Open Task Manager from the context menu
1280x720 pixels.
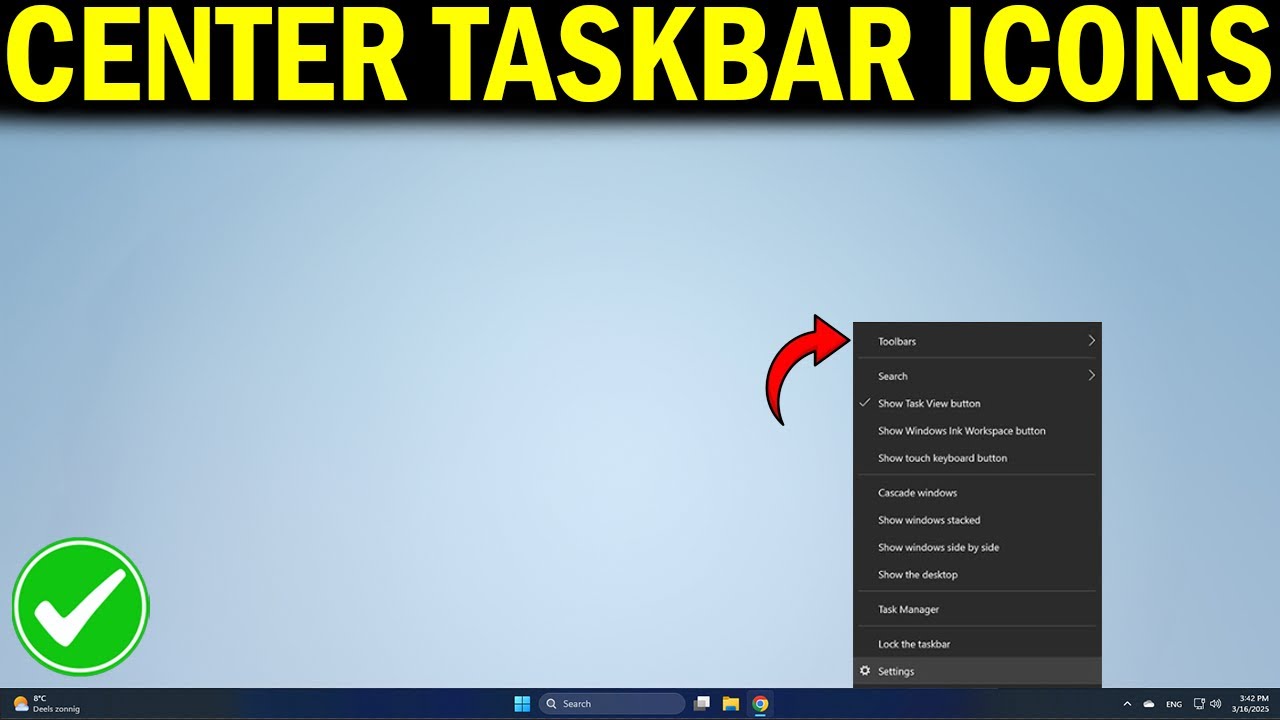(977, 609)
